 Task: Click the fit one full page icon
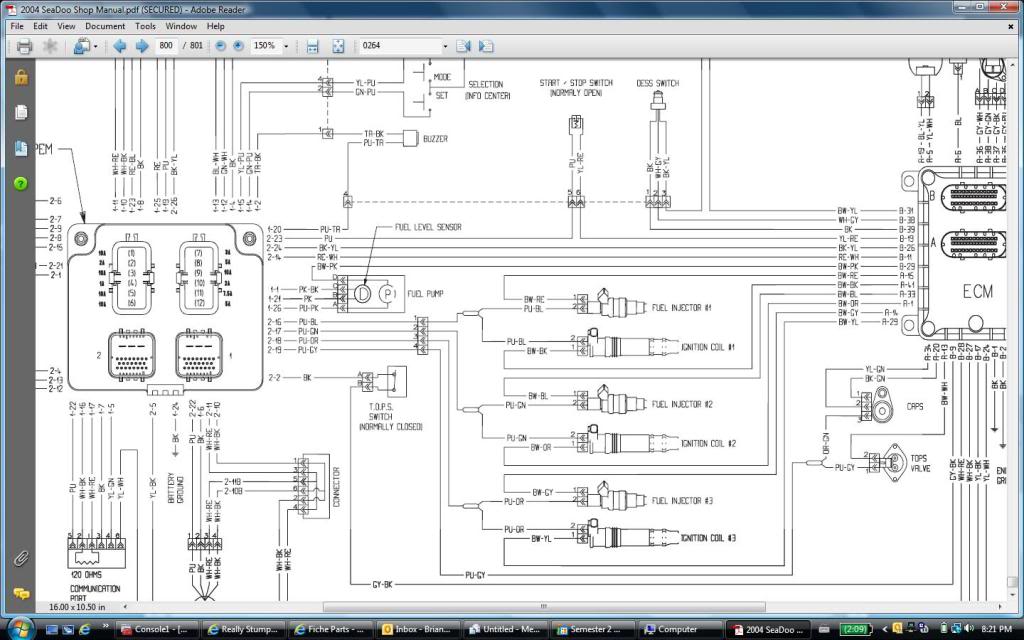[x=338, y=46]
